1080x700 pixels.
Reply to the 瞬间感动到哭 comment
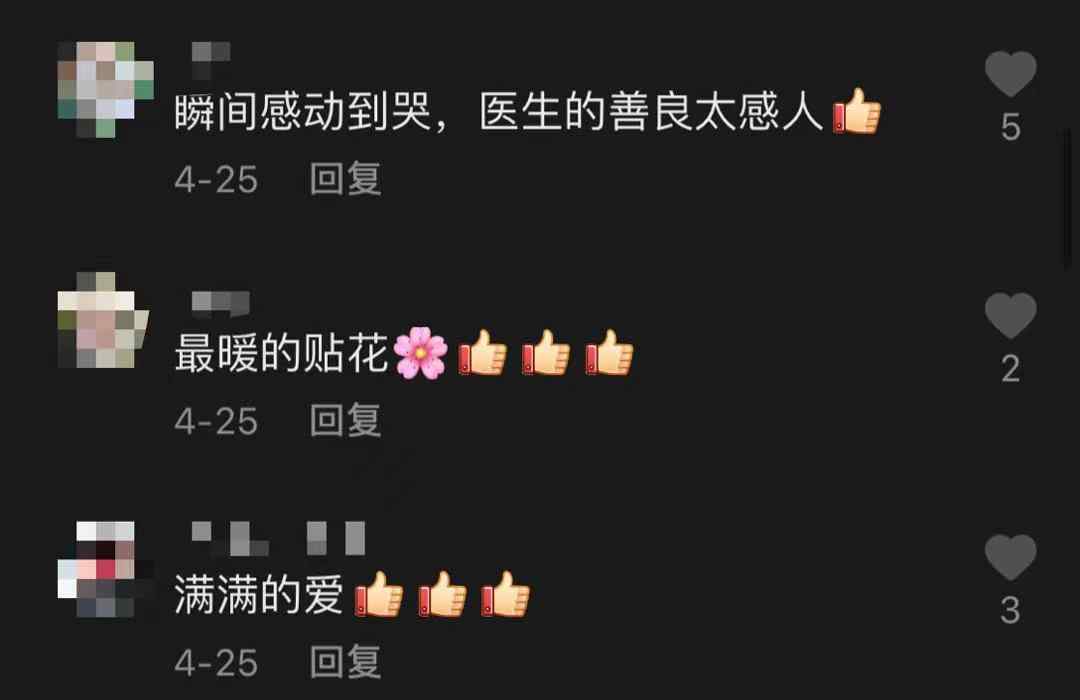point(345,179)
